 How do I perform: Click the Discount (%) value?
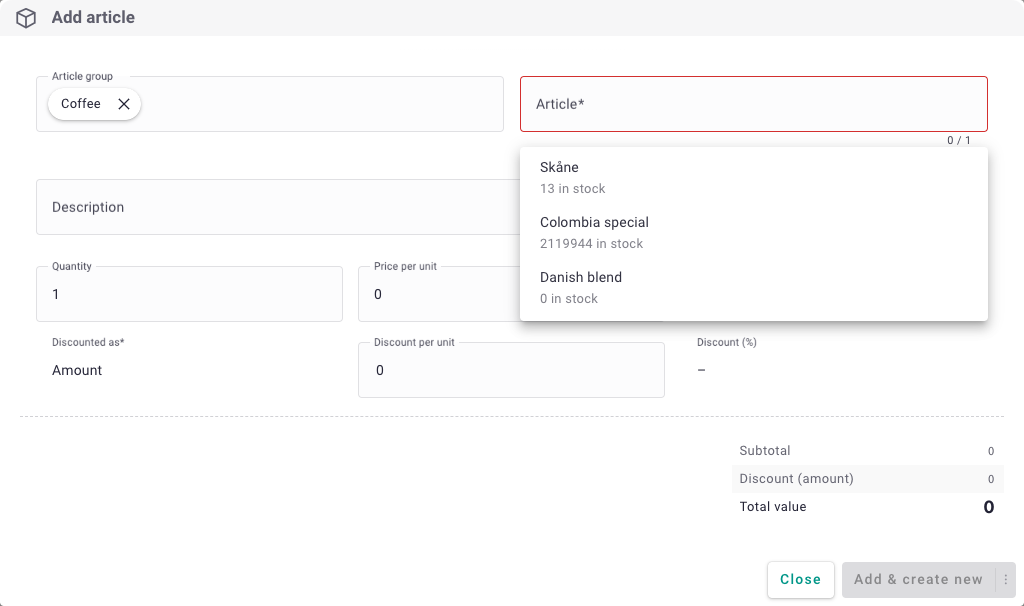click(701, 370)
